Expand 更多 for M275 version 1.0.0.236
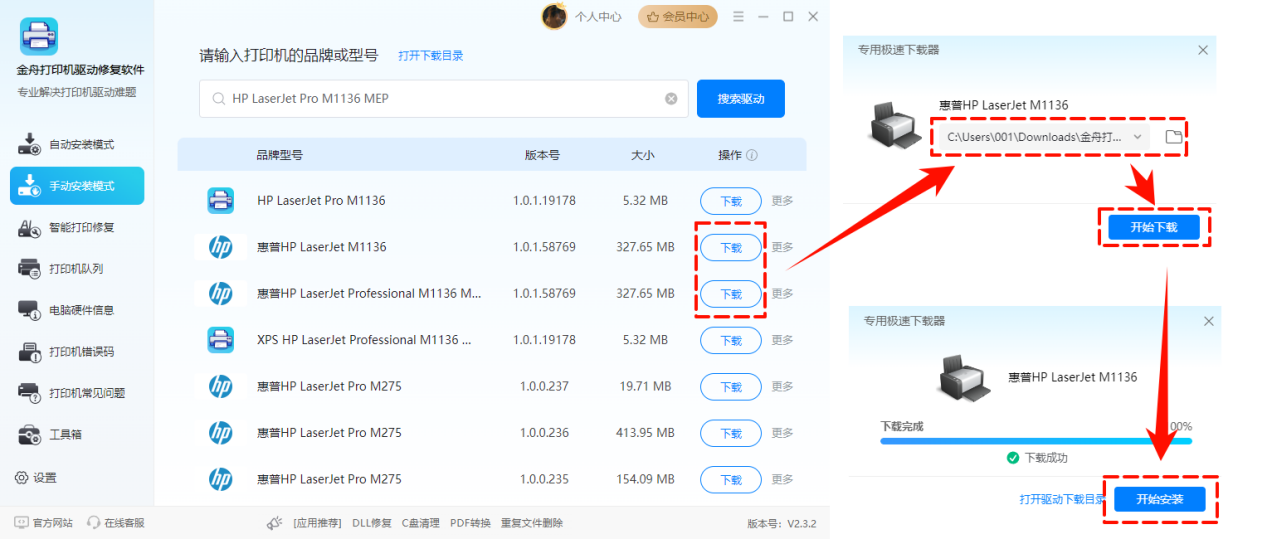Image resolution: width=1267 pixels, height=539 pixels. coord(782,433)
